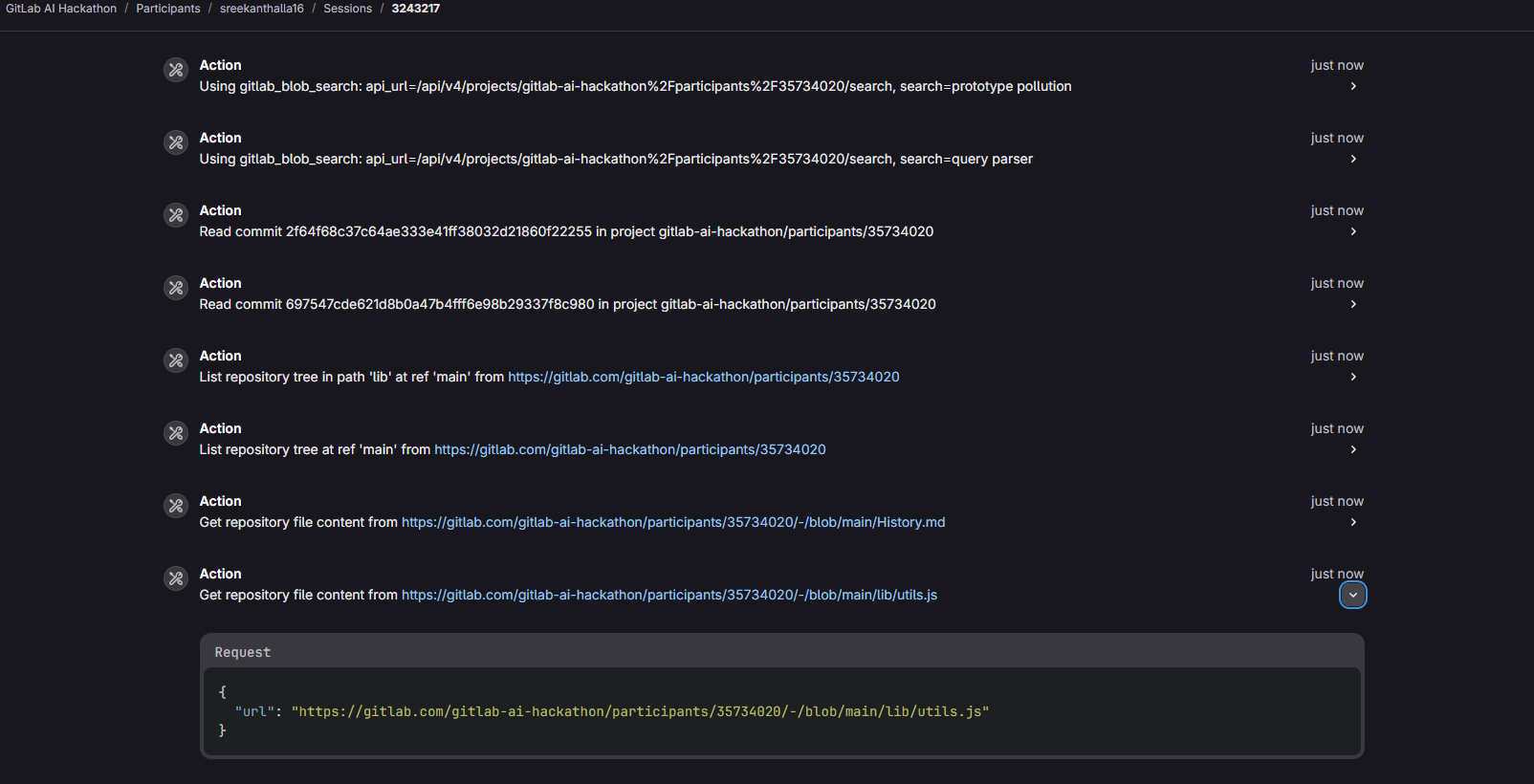This screenshot has width=1534, height=784.
Task: Click Read commit 697547cd description text
Action: tap(567, 304)
